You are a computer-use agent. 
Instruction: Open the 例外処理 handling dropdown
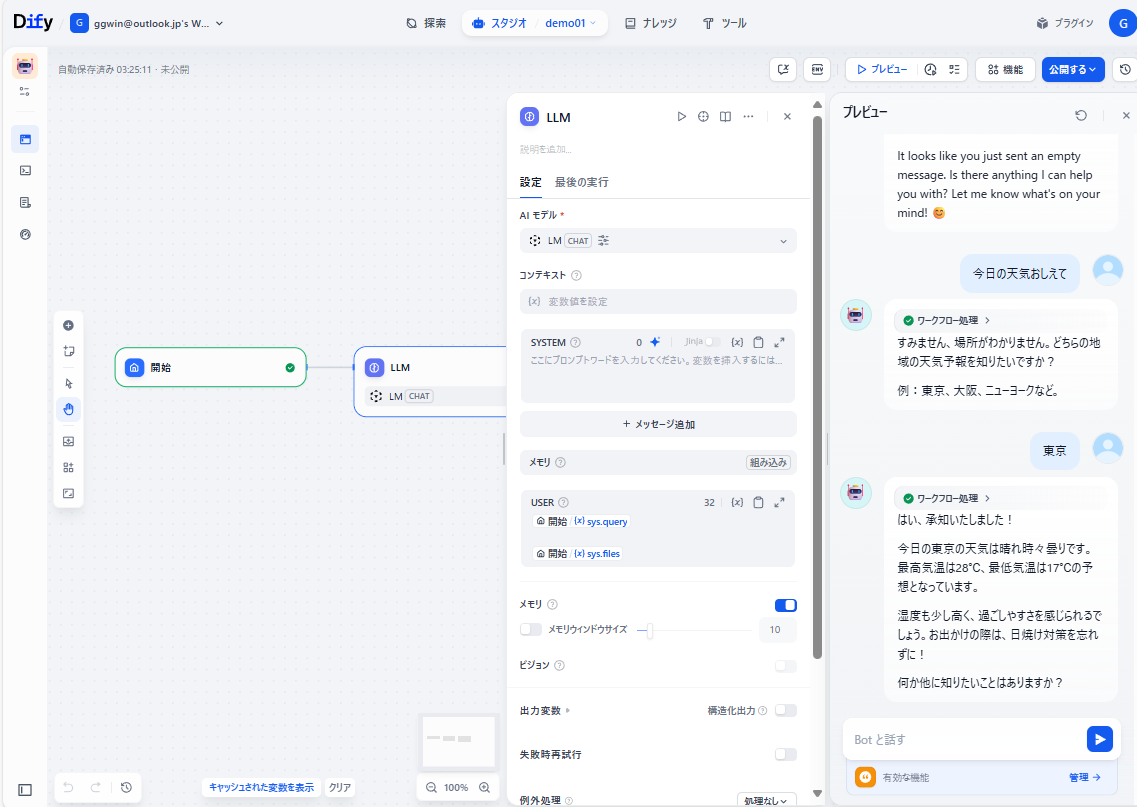point(766,800)
